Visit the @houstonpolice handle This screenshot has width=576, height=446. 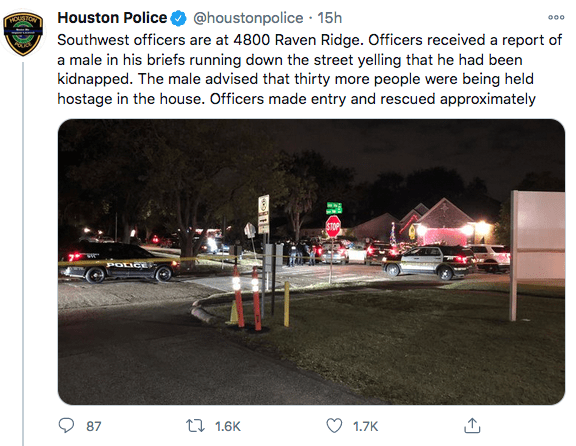point(248,18)
